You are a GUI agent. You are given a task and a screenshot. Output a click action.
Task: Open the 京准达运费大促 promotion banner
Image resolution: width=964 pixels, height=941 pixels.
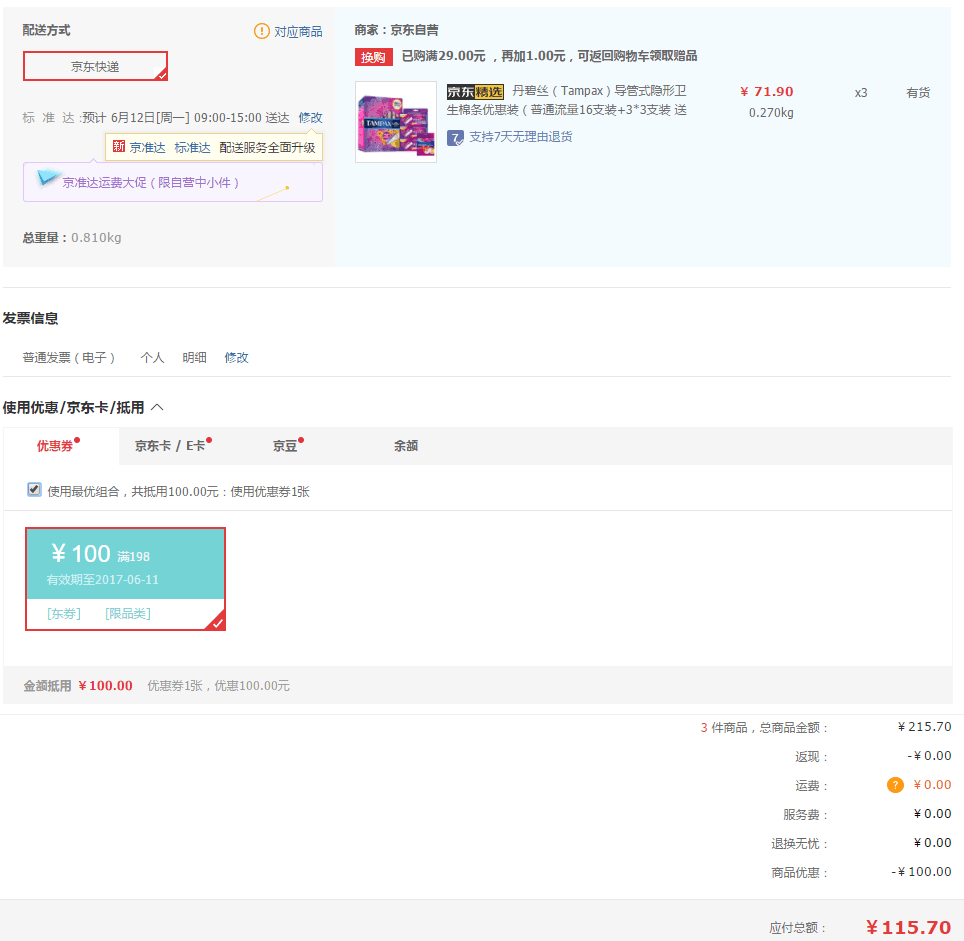click(x=173, y=182)
